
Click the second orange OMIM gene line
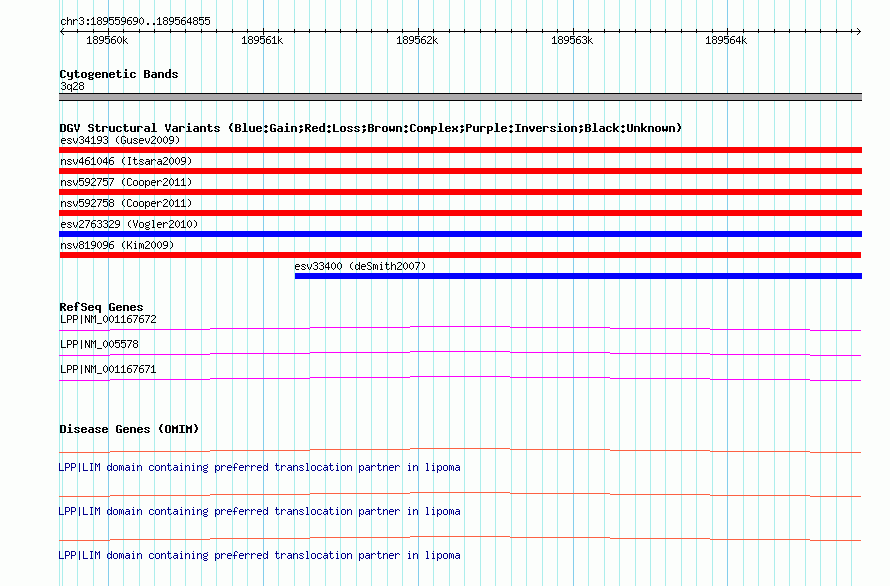point(460,495)
